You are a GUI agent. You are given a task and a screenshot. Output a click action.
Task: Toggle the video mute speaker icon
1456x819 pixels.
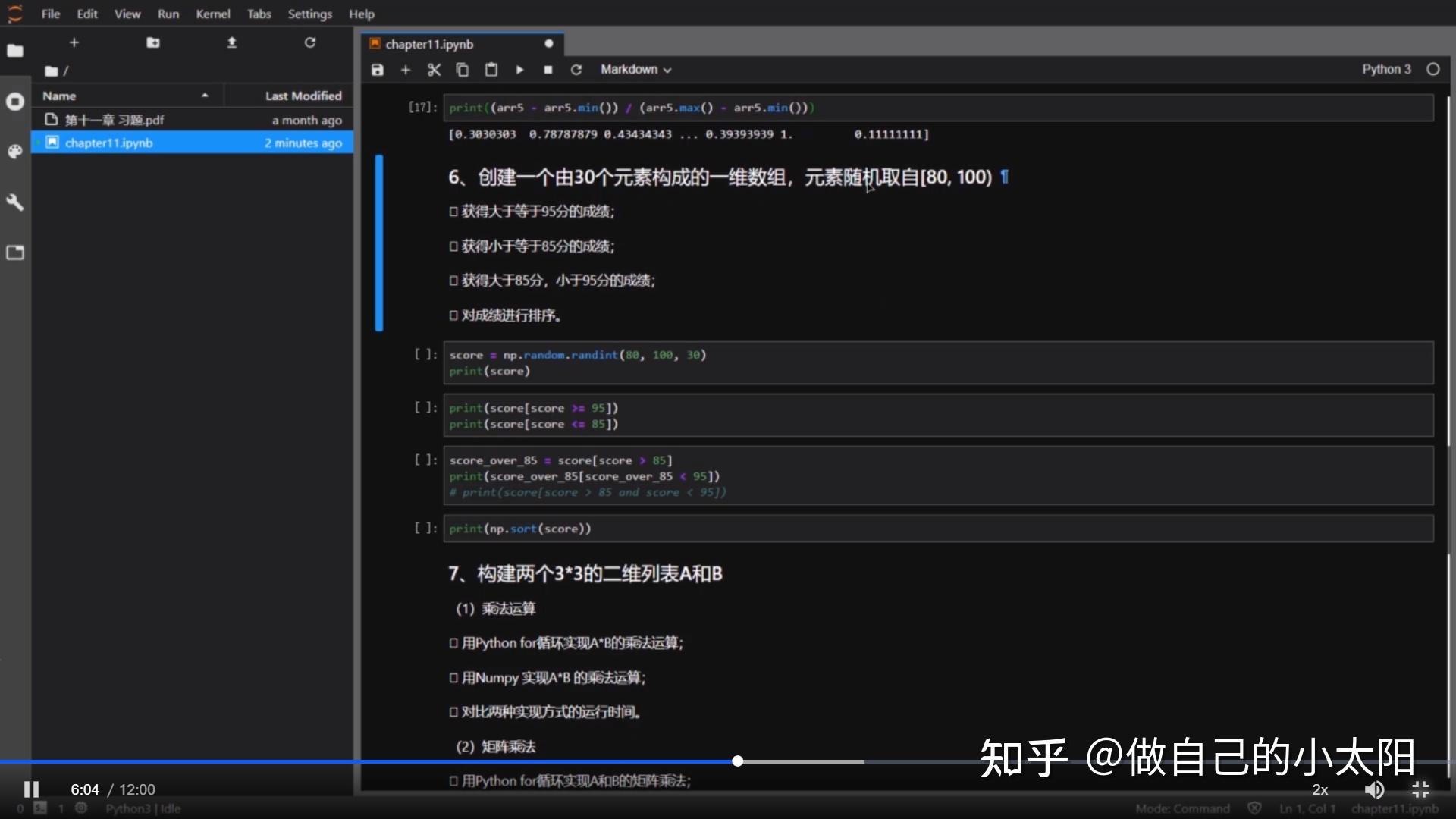(1373, 789)
